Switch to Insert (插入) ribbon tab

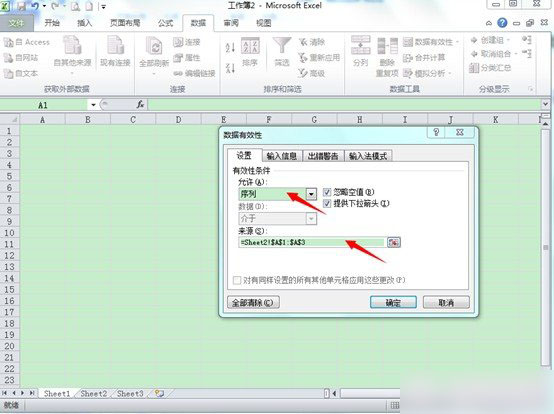(84, 23)
